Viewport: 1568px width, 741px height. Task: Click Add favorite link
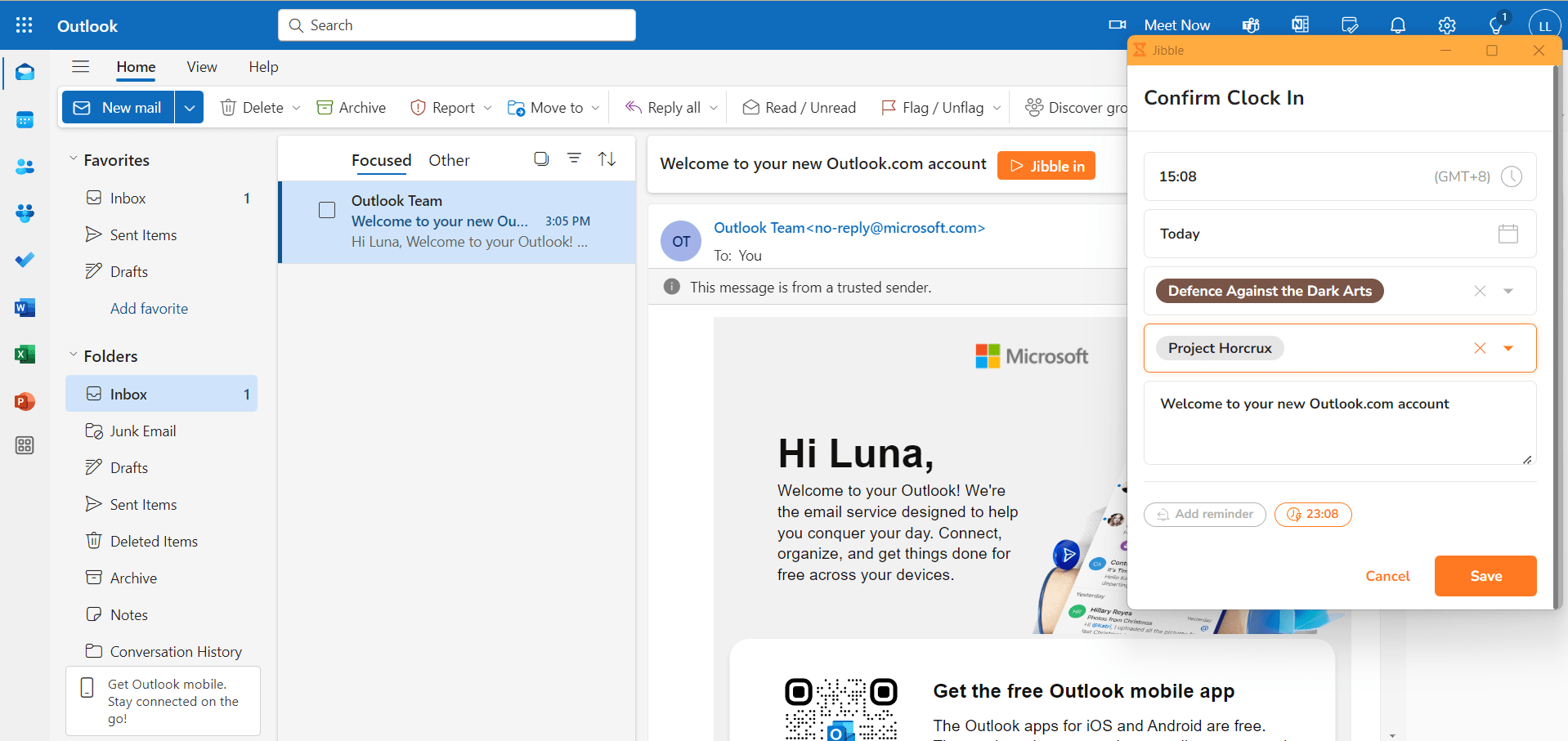pyautogui.click(x=149, y=308)
